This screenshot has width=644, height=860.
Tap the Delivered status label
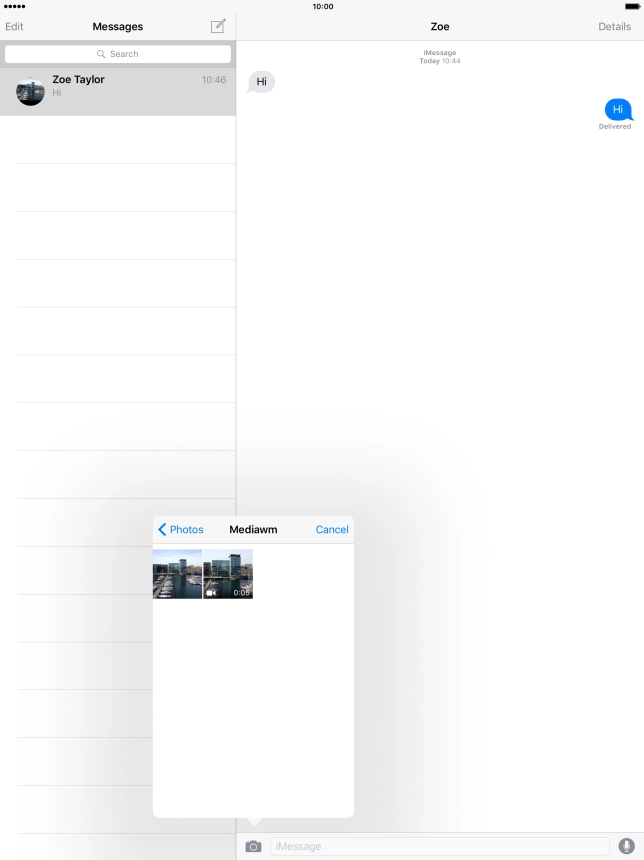(x=615, y=127)
